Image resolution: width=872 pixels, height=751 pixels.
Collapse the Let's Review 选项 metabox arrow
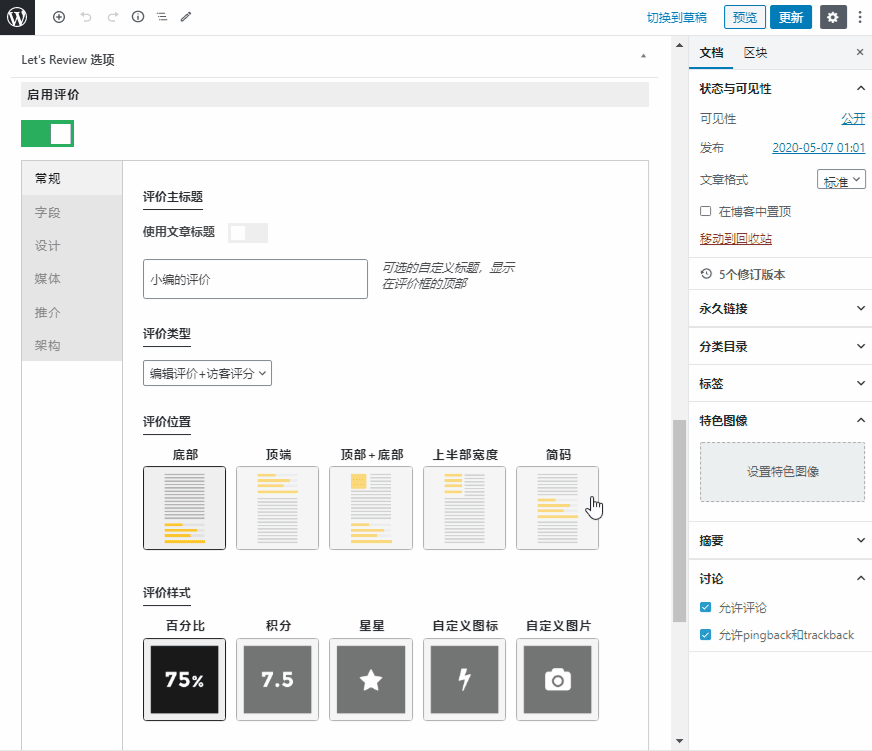[x=643, y=56]
